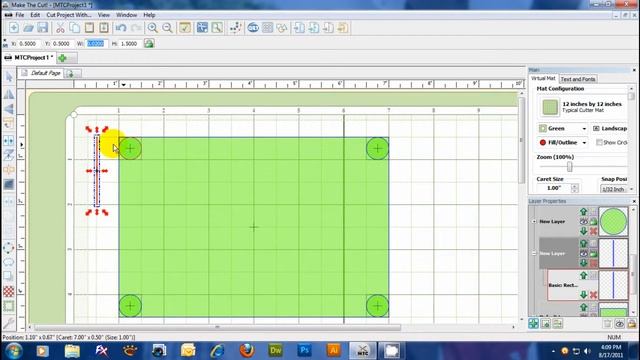Open the Edit menu
Viewport: 640px width, 360px height.
pyautogui.click(x=35, y=15)
